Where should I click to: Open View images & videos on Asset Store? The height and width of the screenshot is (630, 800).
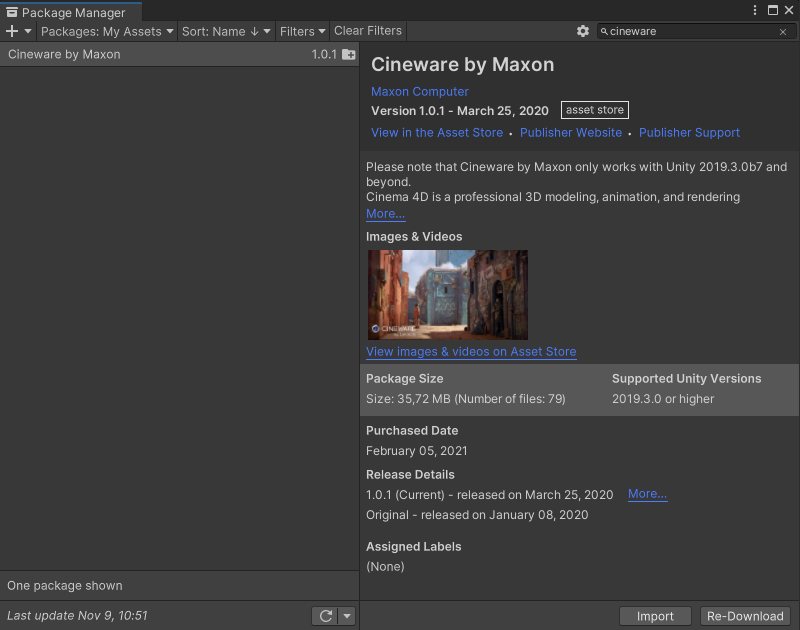[x=471, y=351]
